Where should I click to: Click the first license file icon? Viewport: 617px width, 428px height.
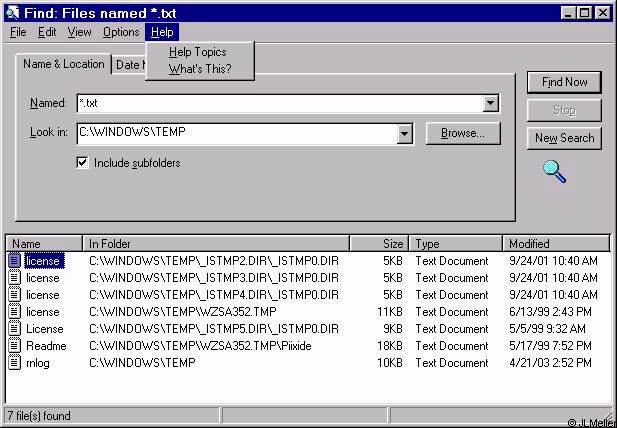pyautogui.click(x=14, y=261)
